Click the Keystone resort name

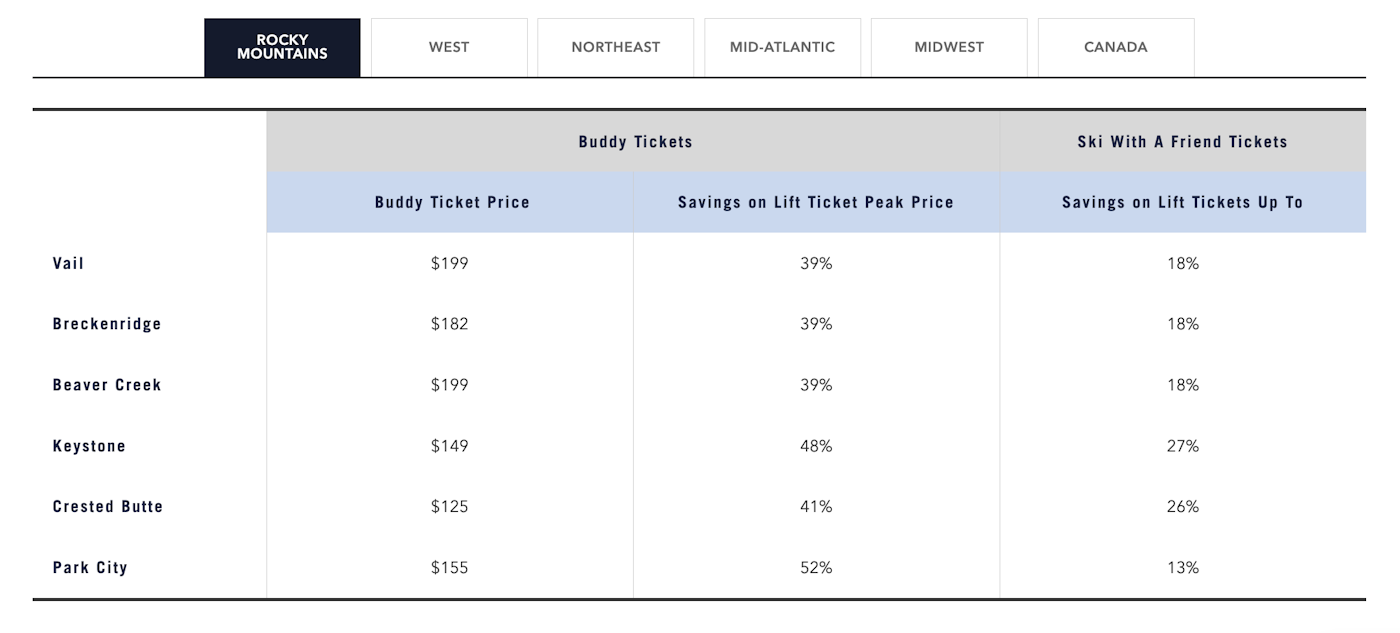click(x=89, y=446)
